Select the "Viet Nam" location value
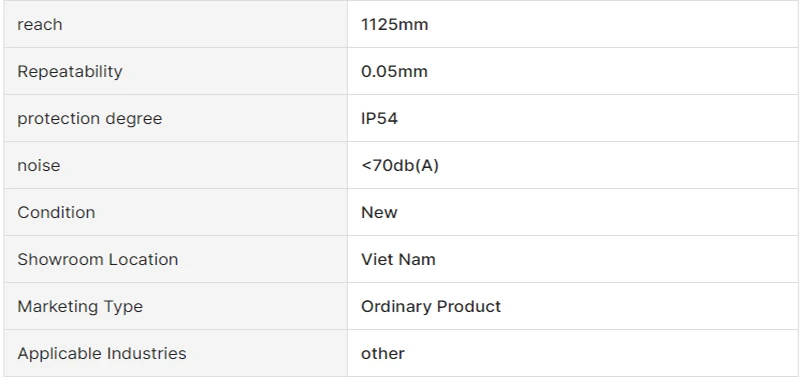The width and height of the screenshot is (800, 379). (398, 259)
